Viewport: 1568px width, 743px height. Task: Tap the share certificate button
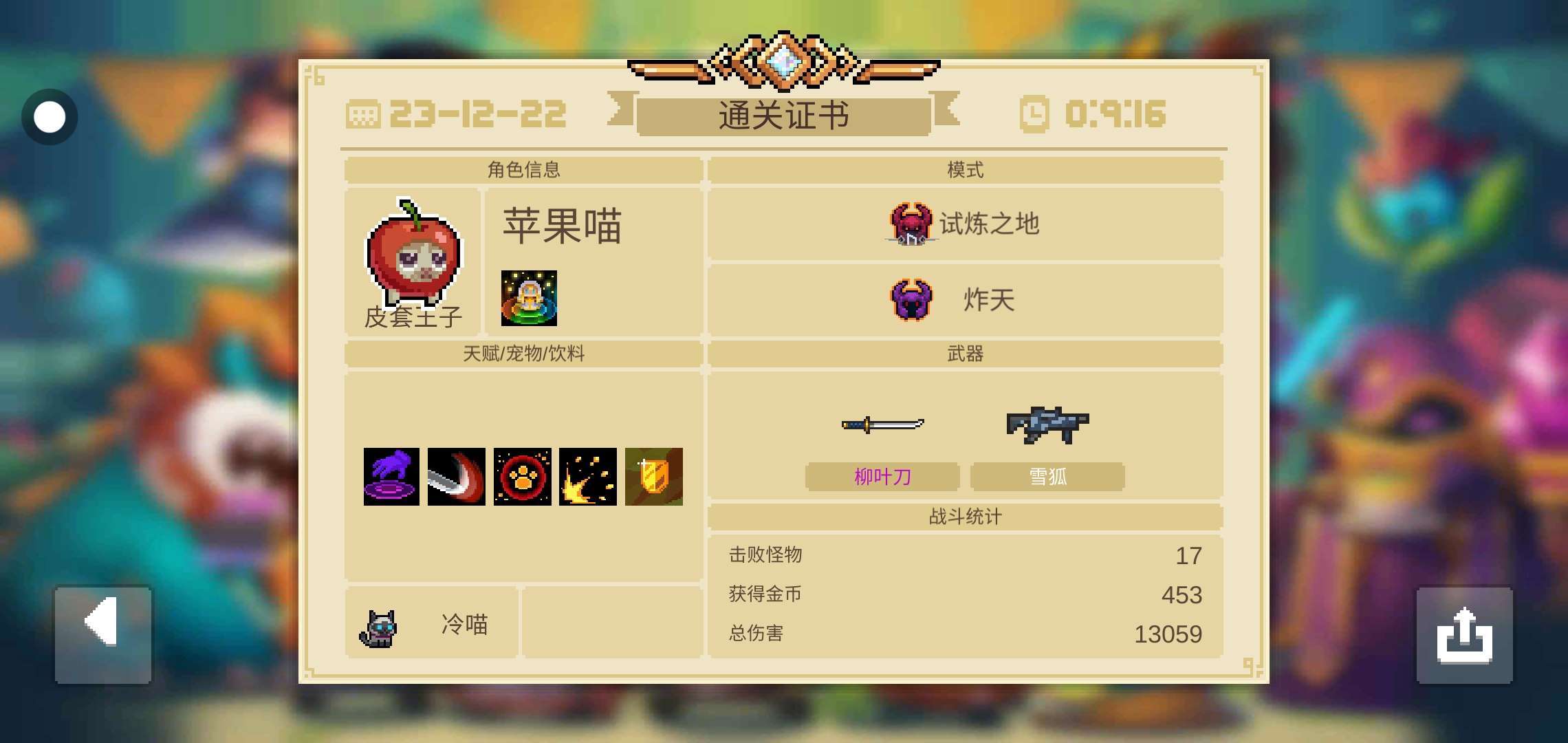pyautogui.click(x=1464, y=634)
